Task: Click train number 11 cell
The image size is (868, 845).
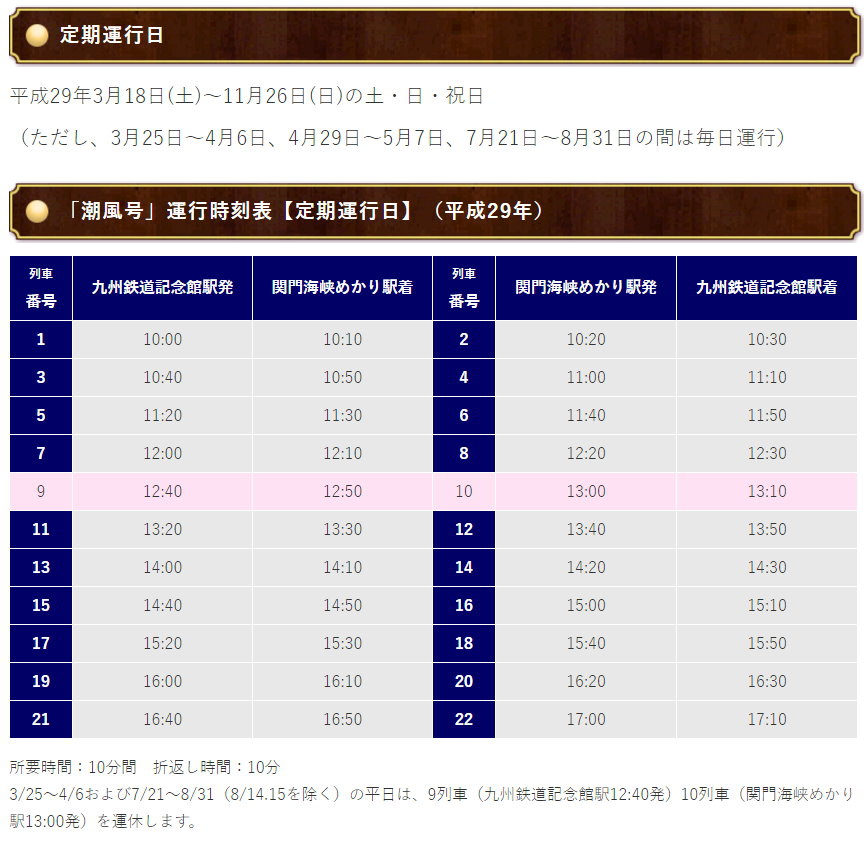Action: tap(41, 529)
